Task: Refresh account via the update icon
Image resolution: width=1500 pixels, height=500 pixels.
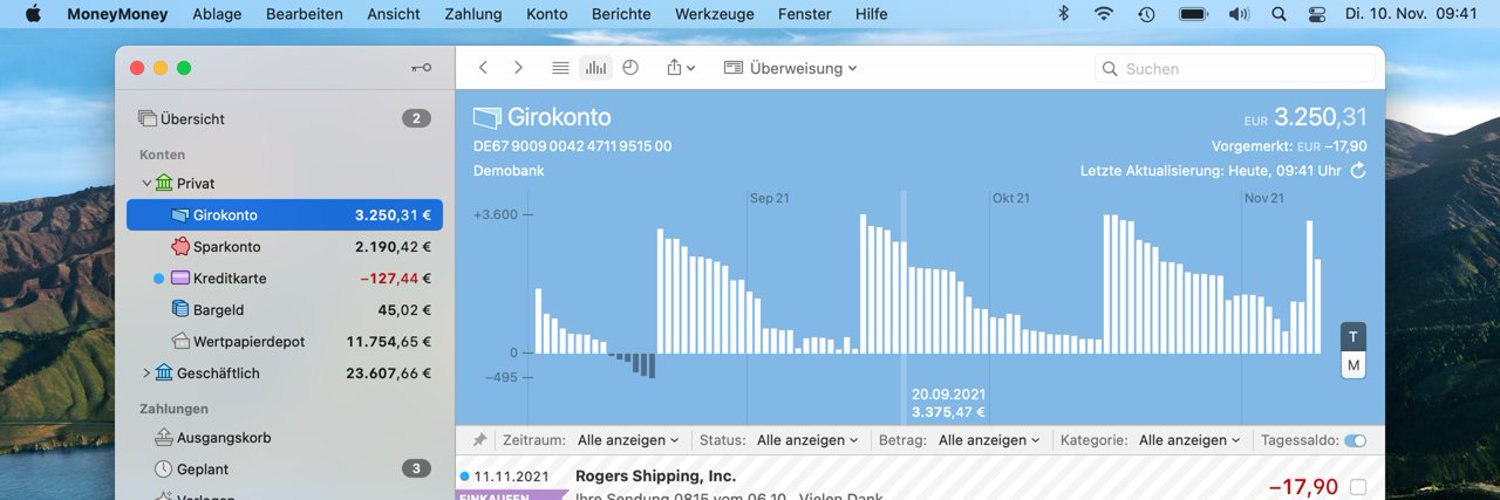Action: coord(1358,171)
